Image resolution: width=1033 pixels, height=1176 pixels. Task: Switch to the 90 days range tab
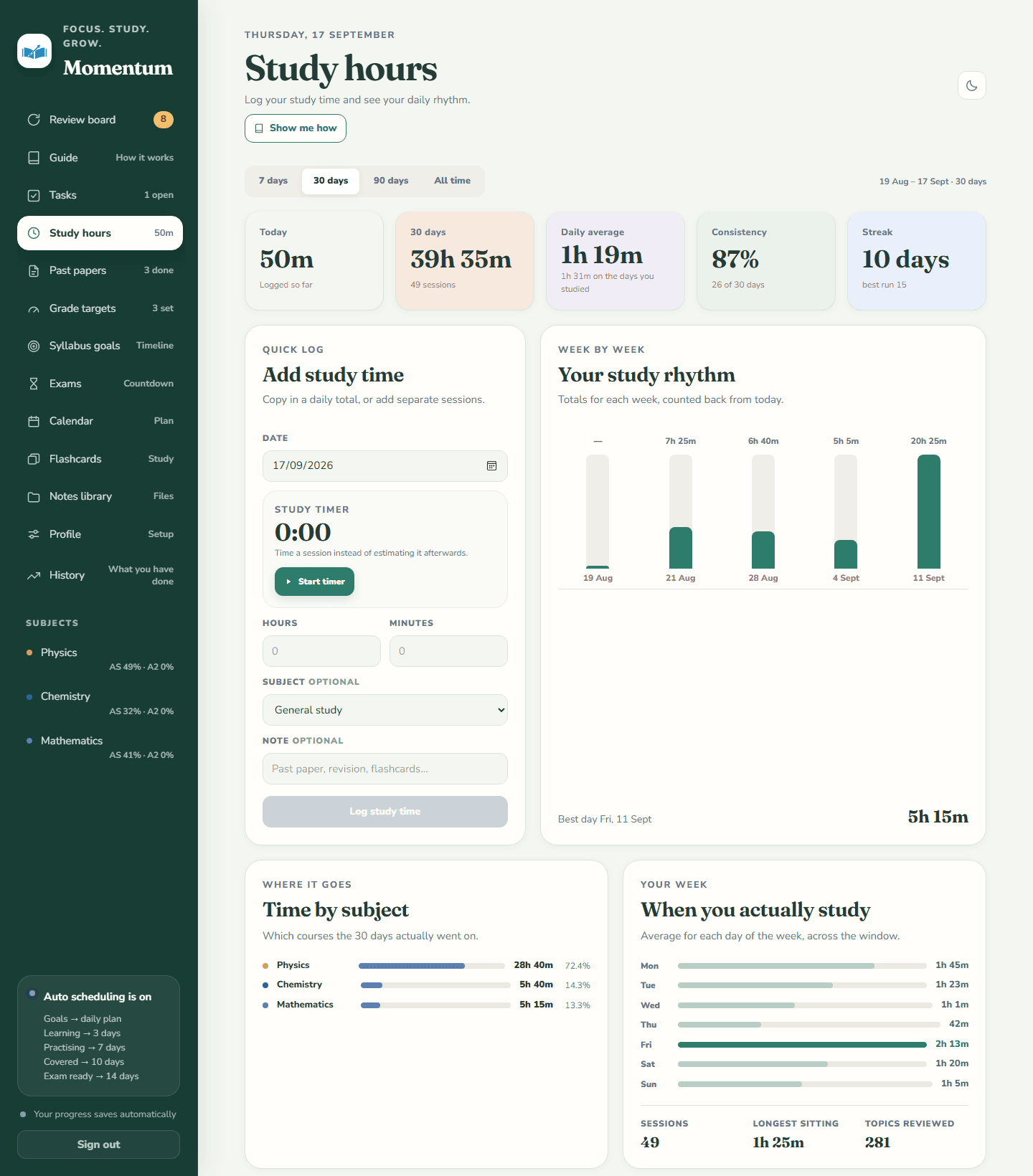click(391, 181)
